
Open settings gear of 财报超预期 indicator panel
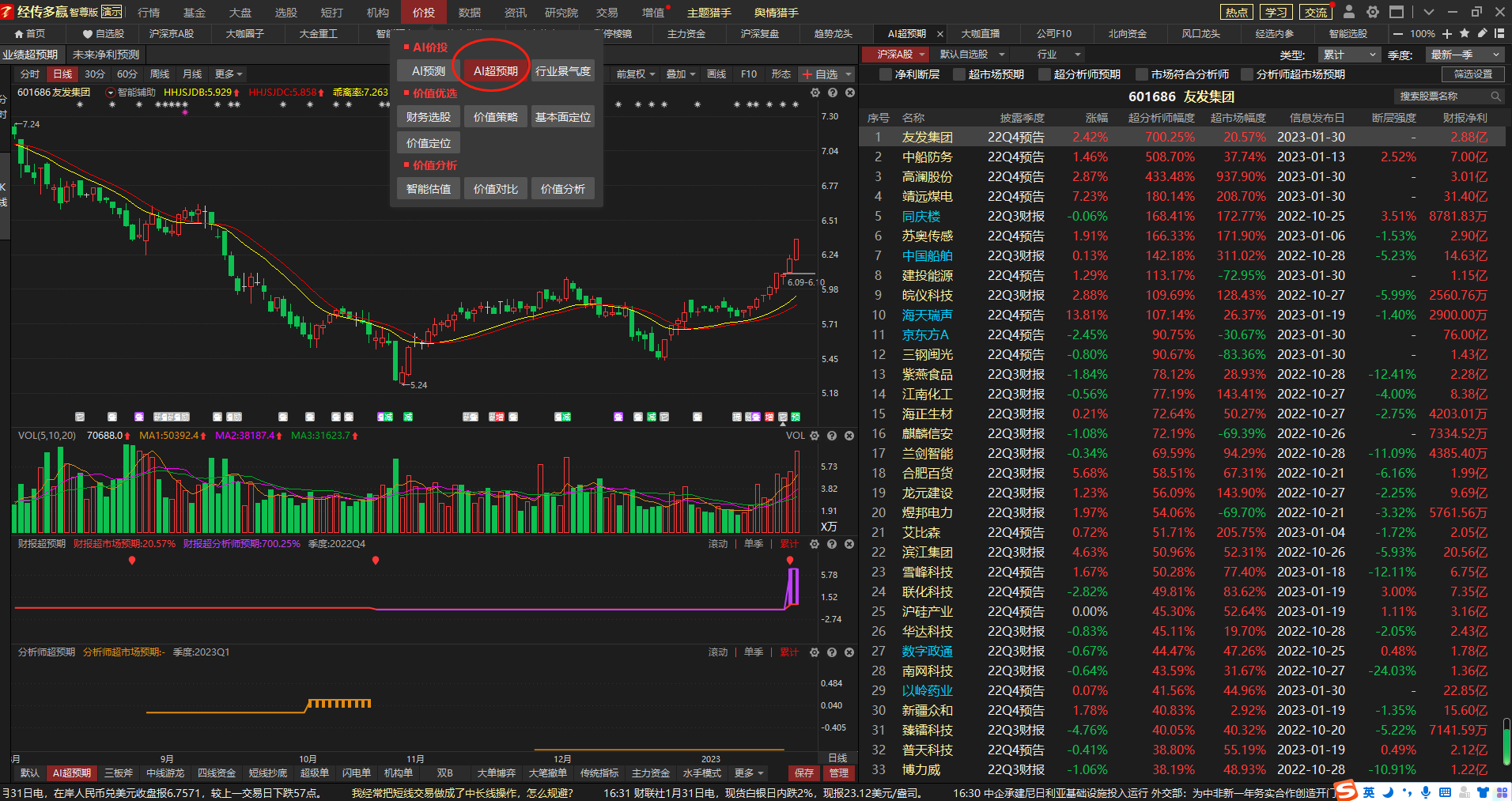(x=815, y=544)
